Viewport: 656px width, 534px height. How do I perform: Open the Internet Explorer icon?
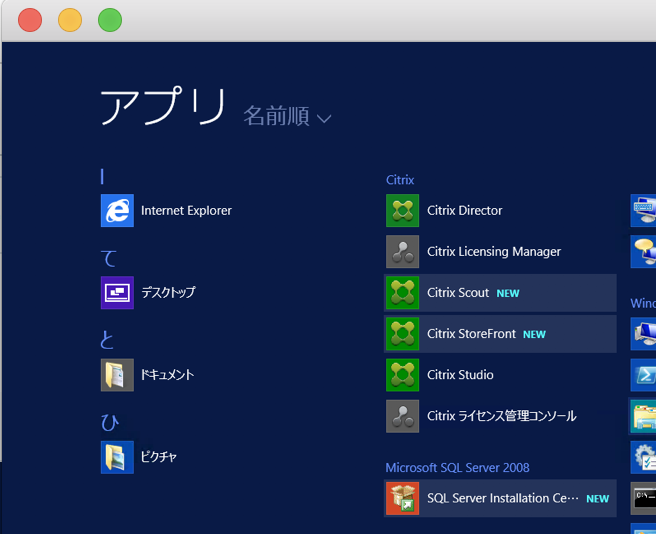tap(117, 211)
